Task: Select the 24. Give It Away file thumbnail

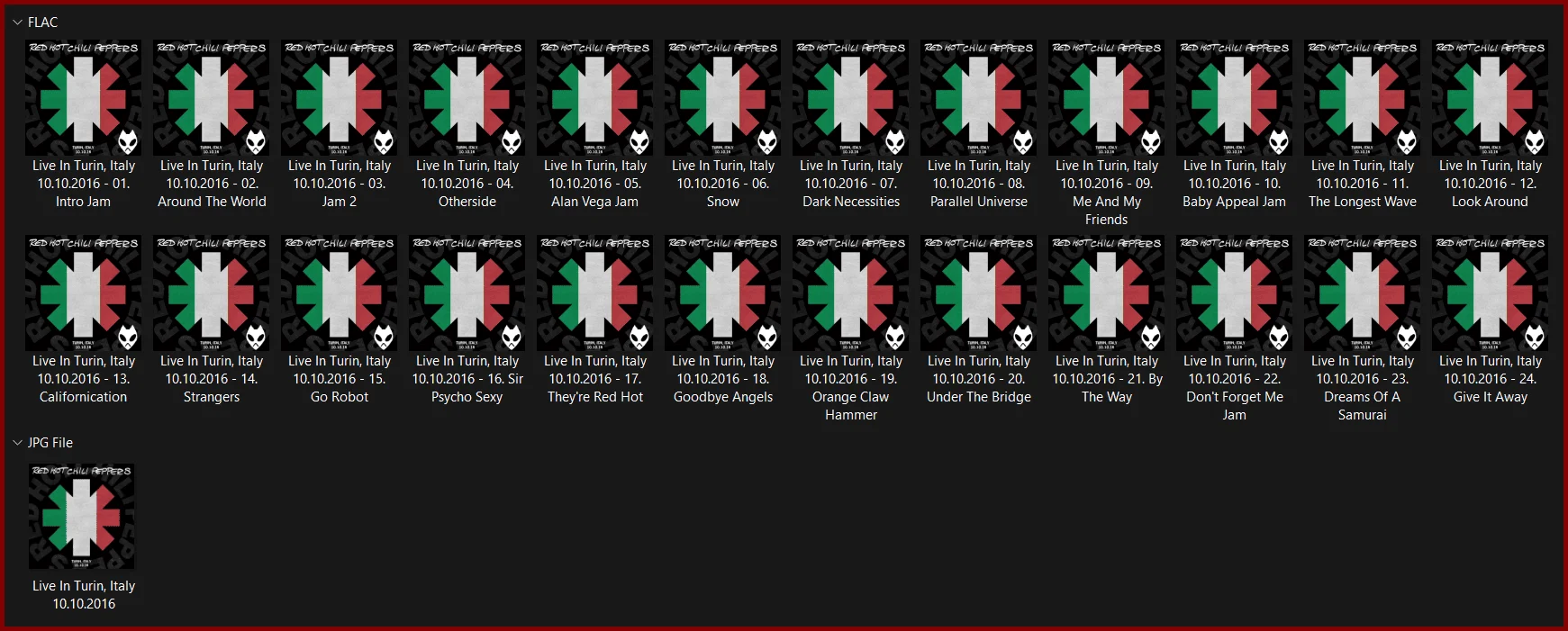Action: pyautogui.click(x=1491, y=293)
